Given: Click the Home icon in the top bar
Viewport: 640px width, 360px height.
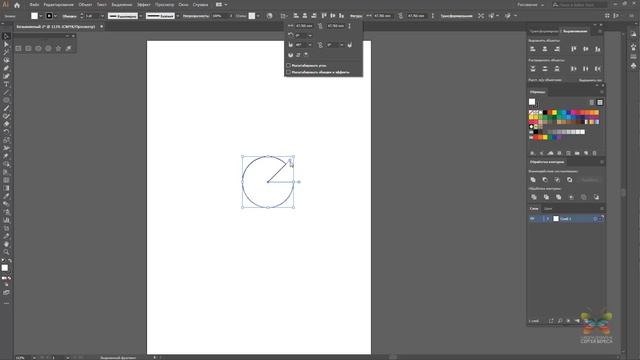Looking at the screenshot, I should click(x=17, y=5).
